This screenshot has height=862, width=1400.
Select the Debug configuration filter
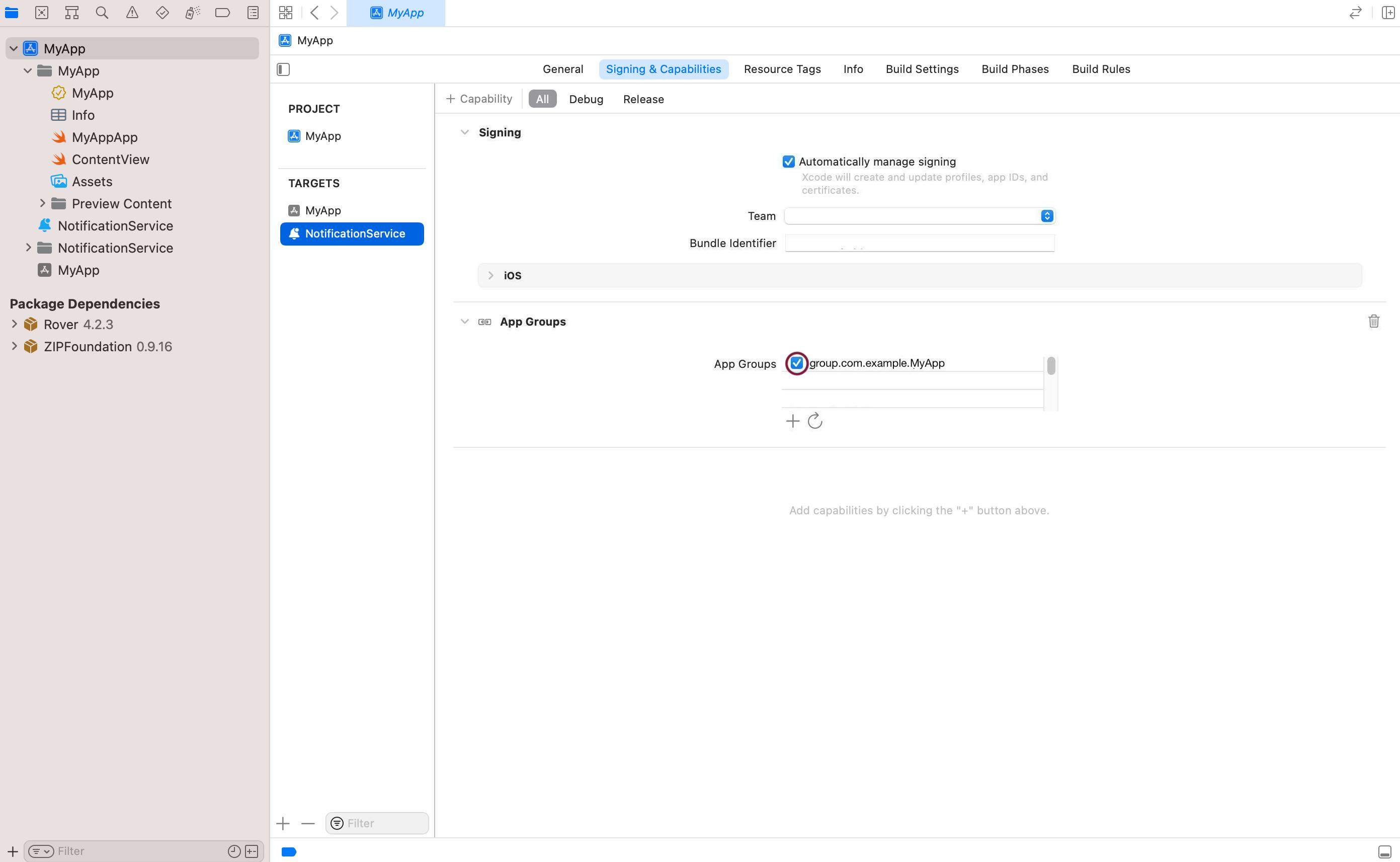point(586,99)
